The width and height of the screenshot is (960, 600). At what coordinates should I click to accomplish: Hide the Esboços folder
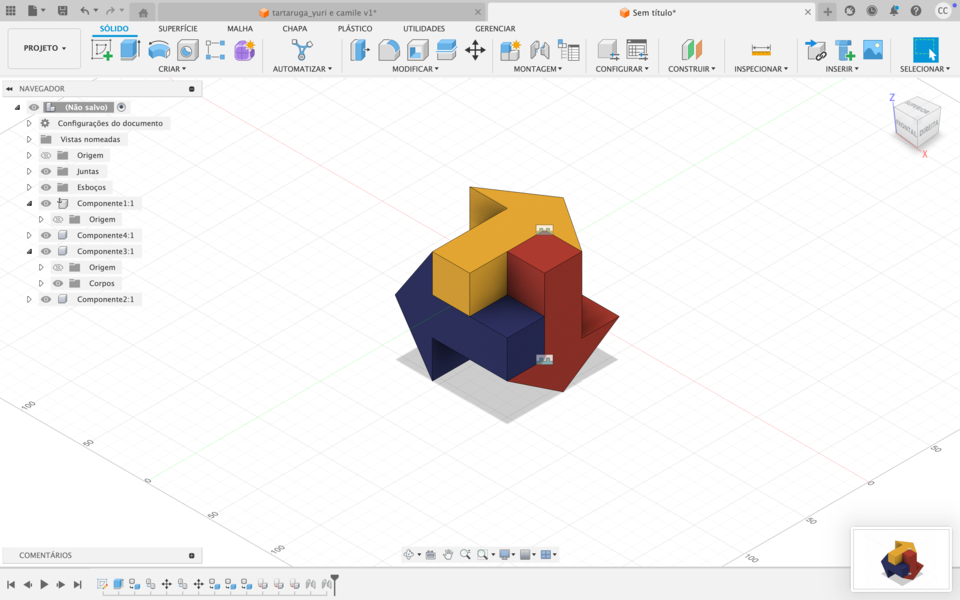click(x=45, y=187)
